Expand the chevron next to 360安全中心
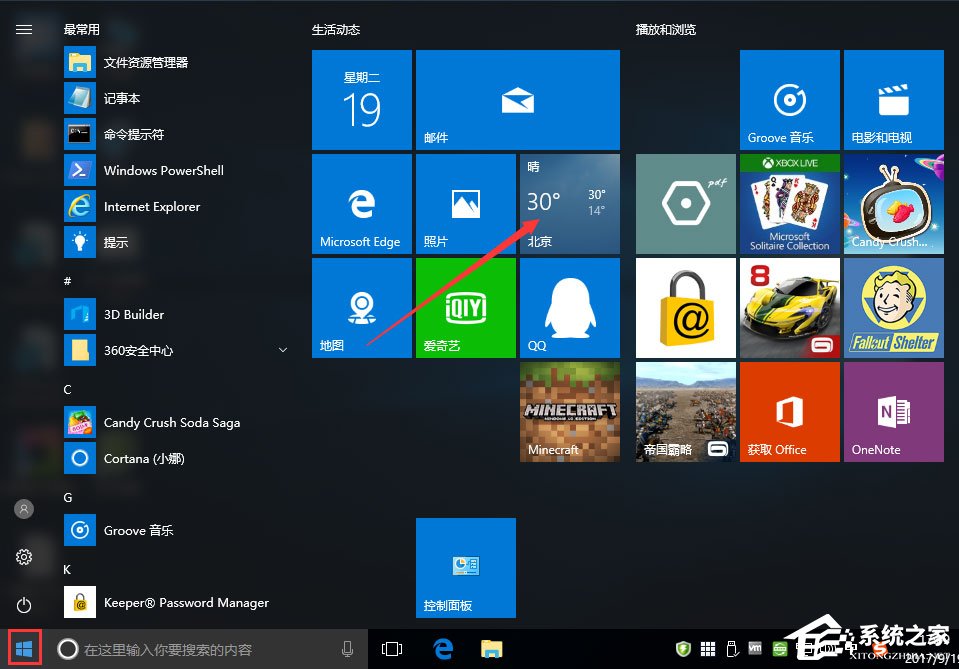The width and height of the screenshot is (959, 669). tap(283, 350)
